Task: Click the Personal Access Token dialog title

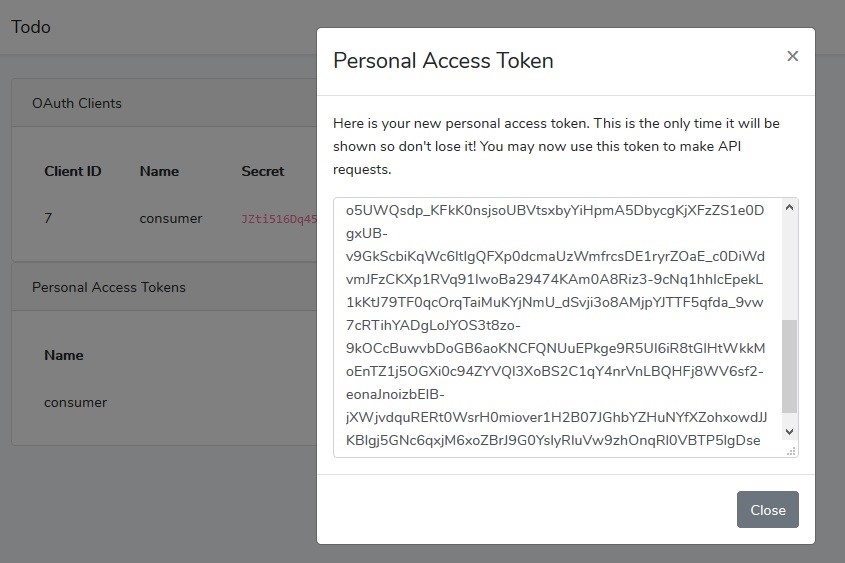Action: click(x=443, y=60)
